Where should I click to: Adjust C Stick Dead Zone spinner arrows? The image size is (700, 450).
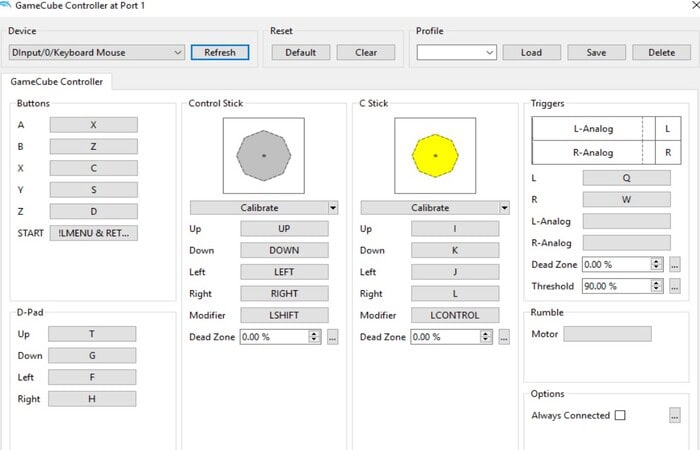486,337
